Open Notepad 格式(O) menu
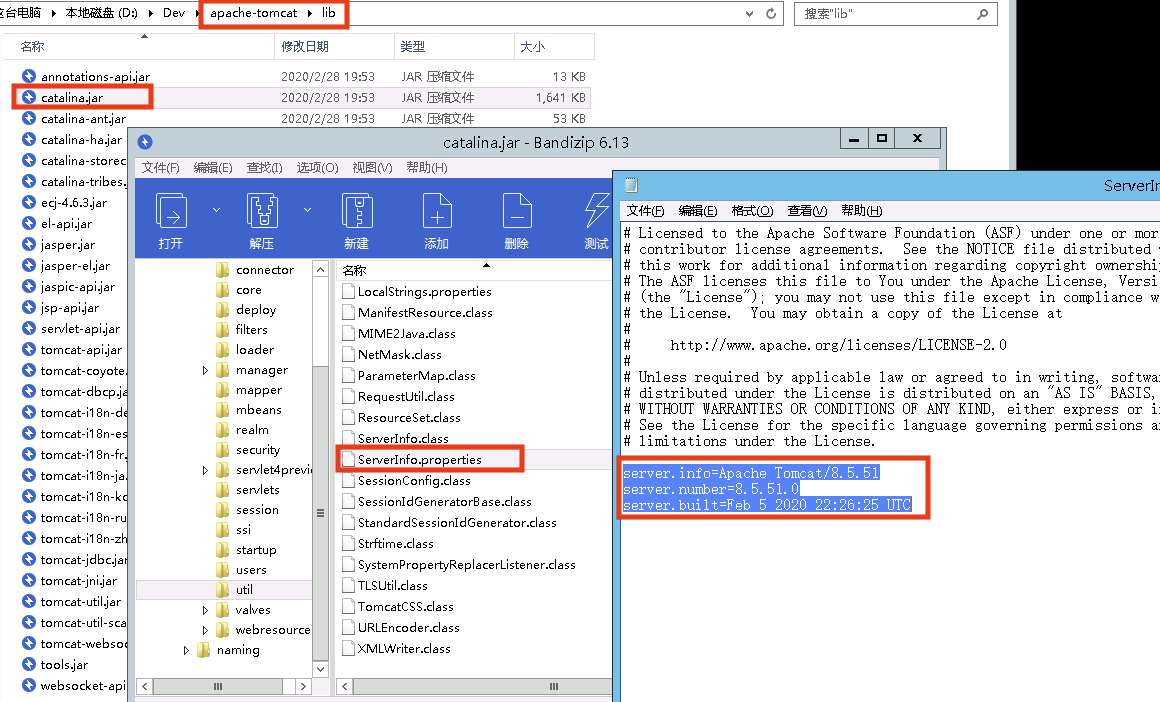Viewport: 1160px width, 702px height. click(752, 211)
